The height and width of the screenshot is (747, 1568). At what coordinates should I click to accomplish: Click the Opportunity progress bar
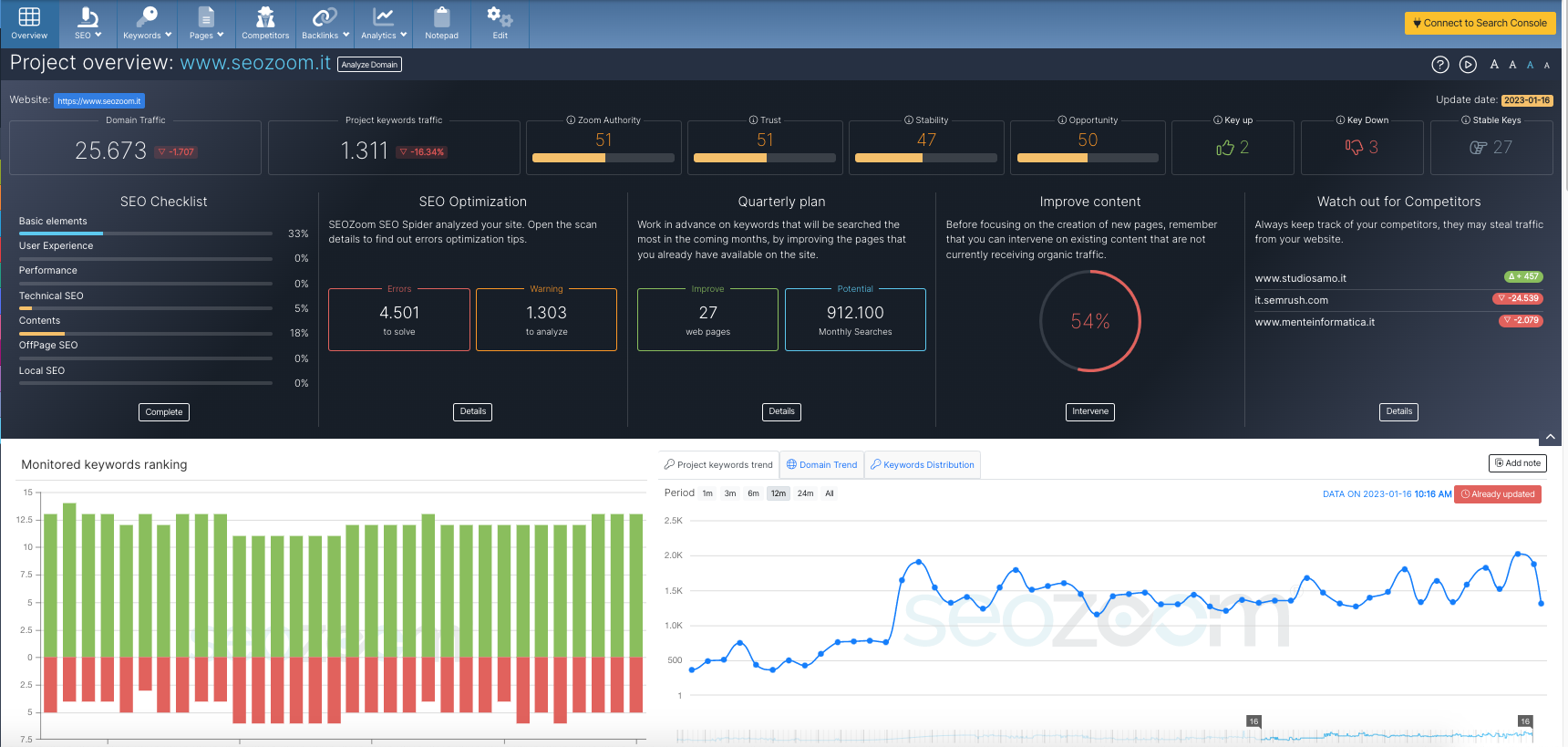[1088, 158]
